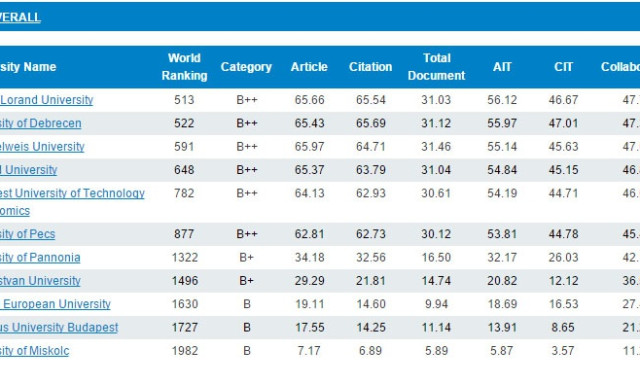Select world ranking value 1322
The width and height of the screenshot is (640, 384).
184,257
